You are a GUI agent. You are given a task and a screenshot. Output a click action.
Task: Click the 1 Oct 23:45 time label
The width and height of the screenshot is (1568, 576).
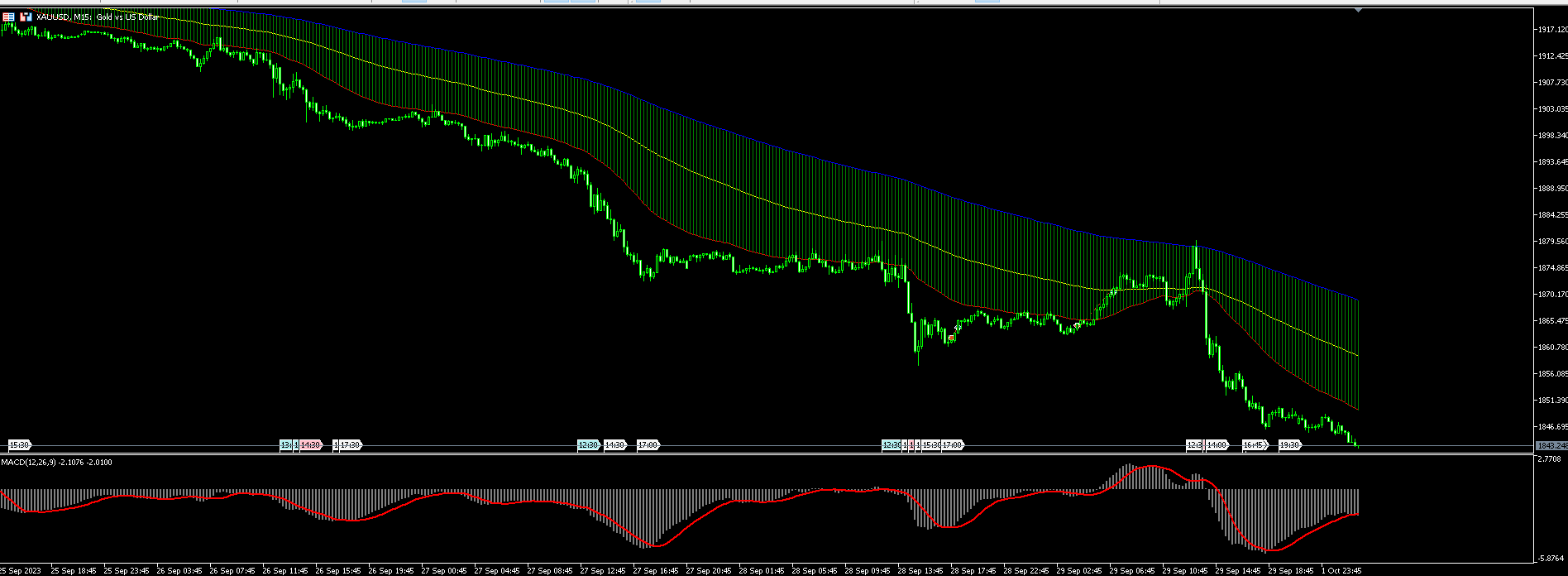(1343, 570)
